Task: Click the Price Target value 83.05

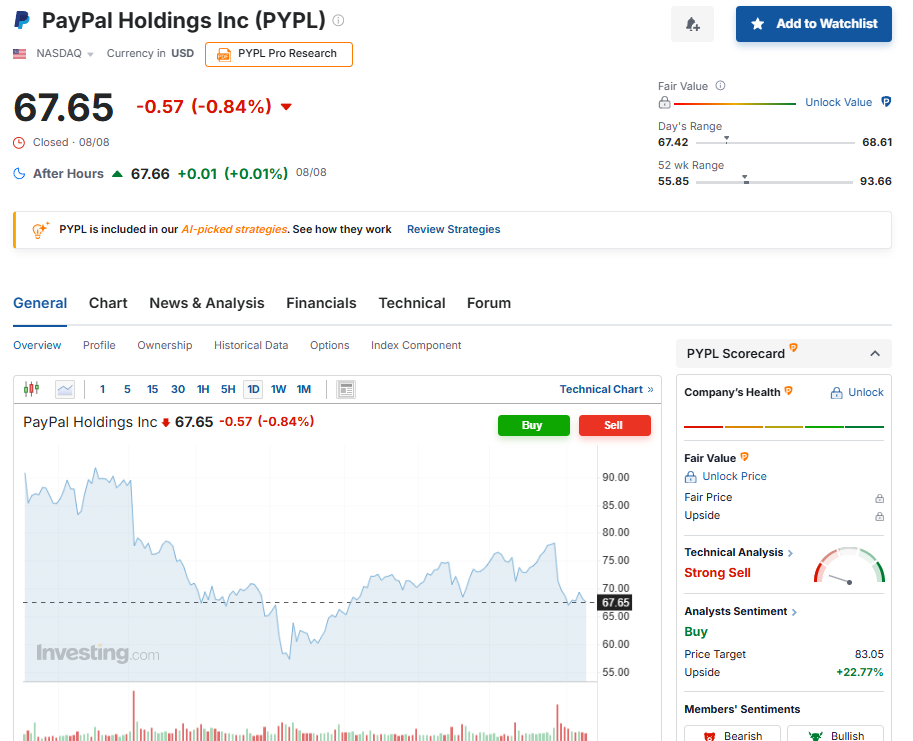Action: click(x=869, y=654)
